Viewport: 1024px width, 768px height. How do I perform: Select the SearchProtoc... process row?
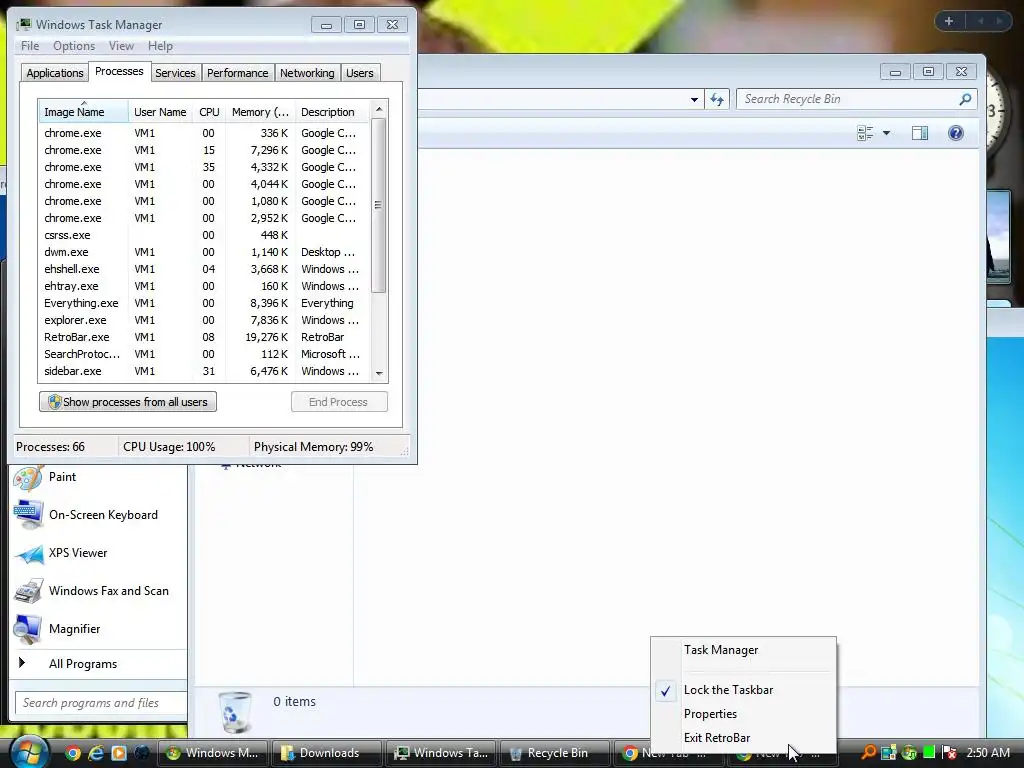[204, 354]
